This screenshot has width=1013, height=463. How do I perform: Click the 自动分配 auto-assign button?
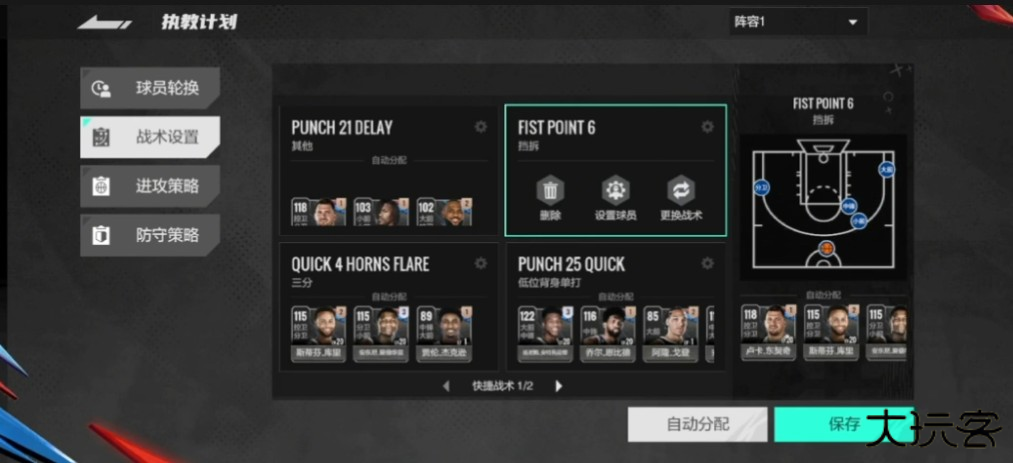coord(697,424)
